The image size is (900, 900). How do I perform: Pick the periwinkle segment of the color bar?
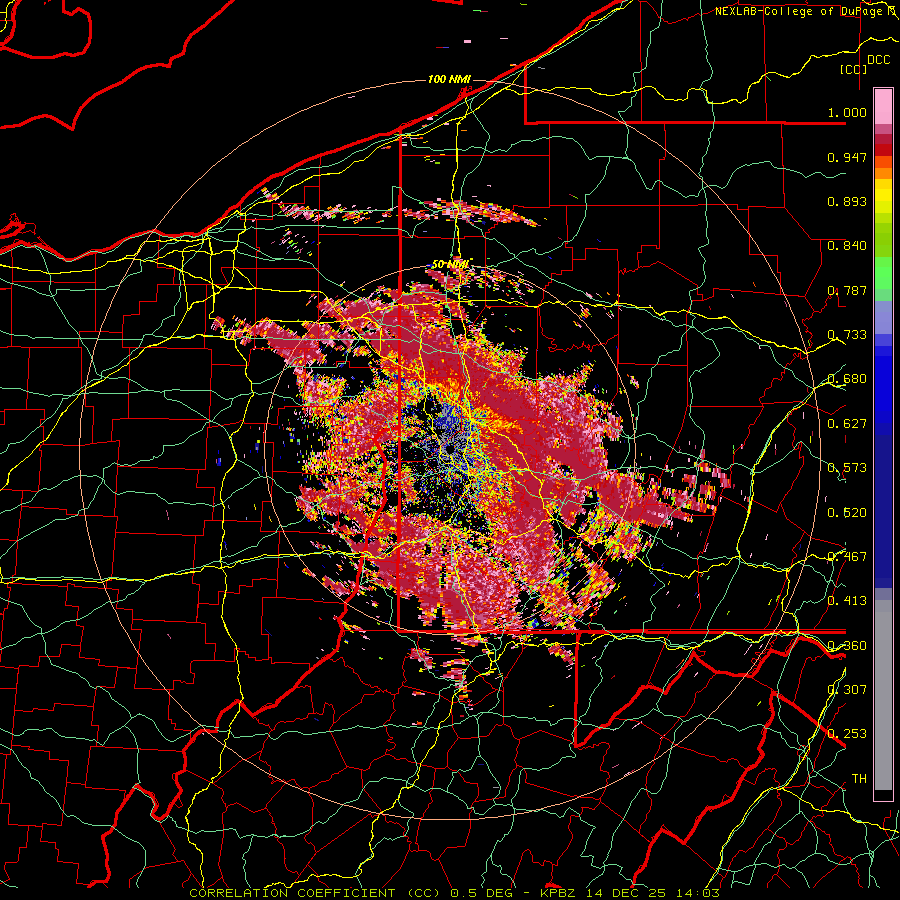[x=883, y=317]
